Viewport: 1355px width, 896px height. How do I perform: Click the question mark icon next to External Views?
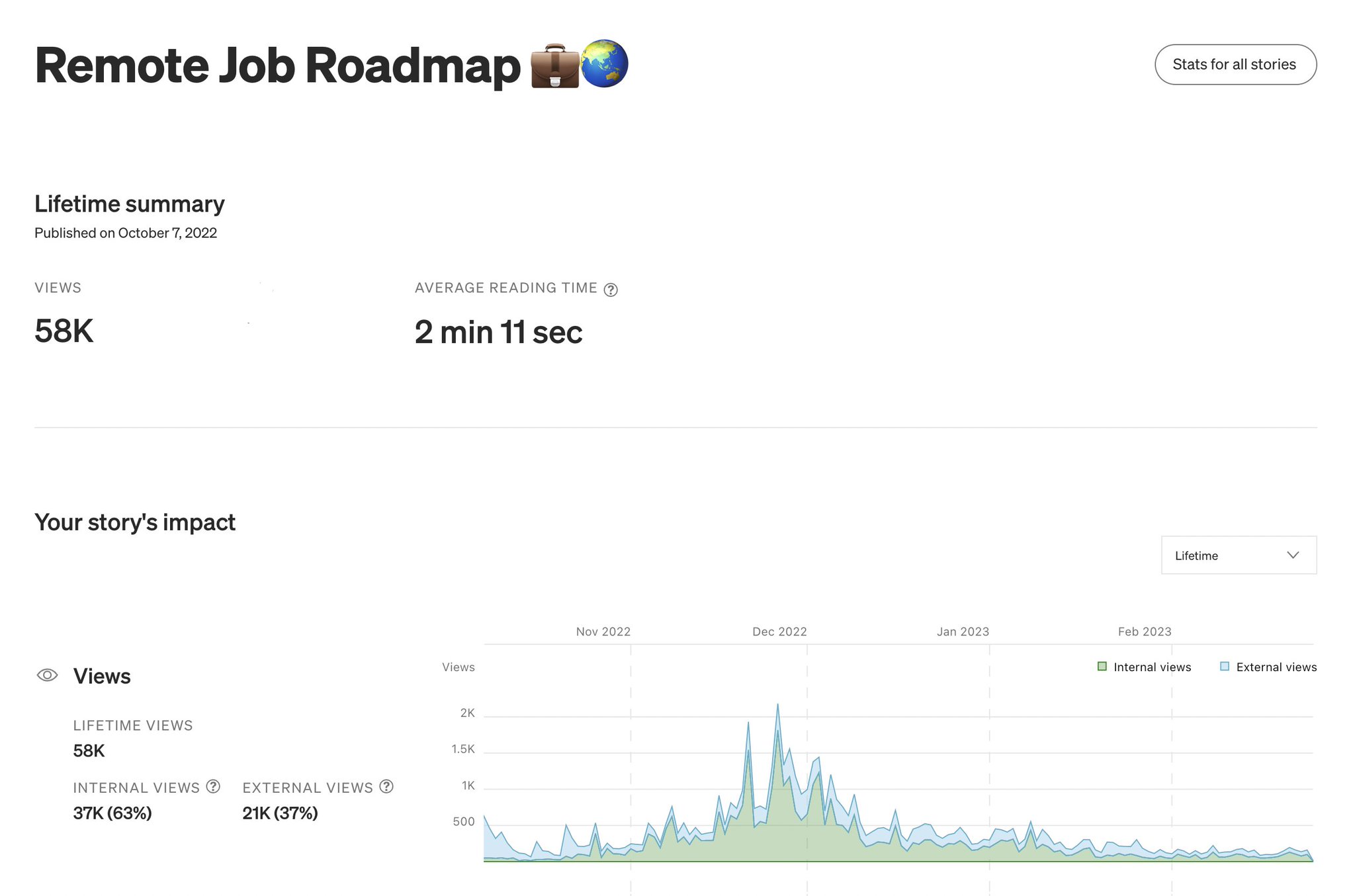coord(386,787)
